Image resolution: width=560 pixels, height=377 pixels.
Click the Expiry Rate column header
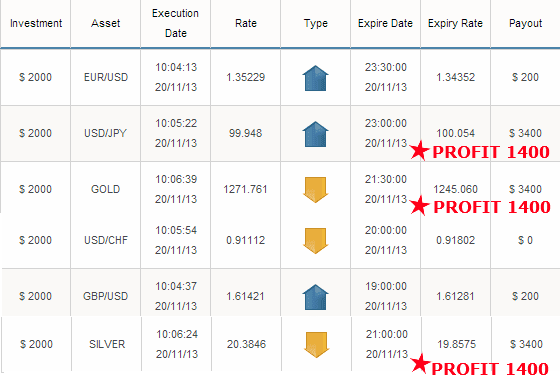[455, 23]
